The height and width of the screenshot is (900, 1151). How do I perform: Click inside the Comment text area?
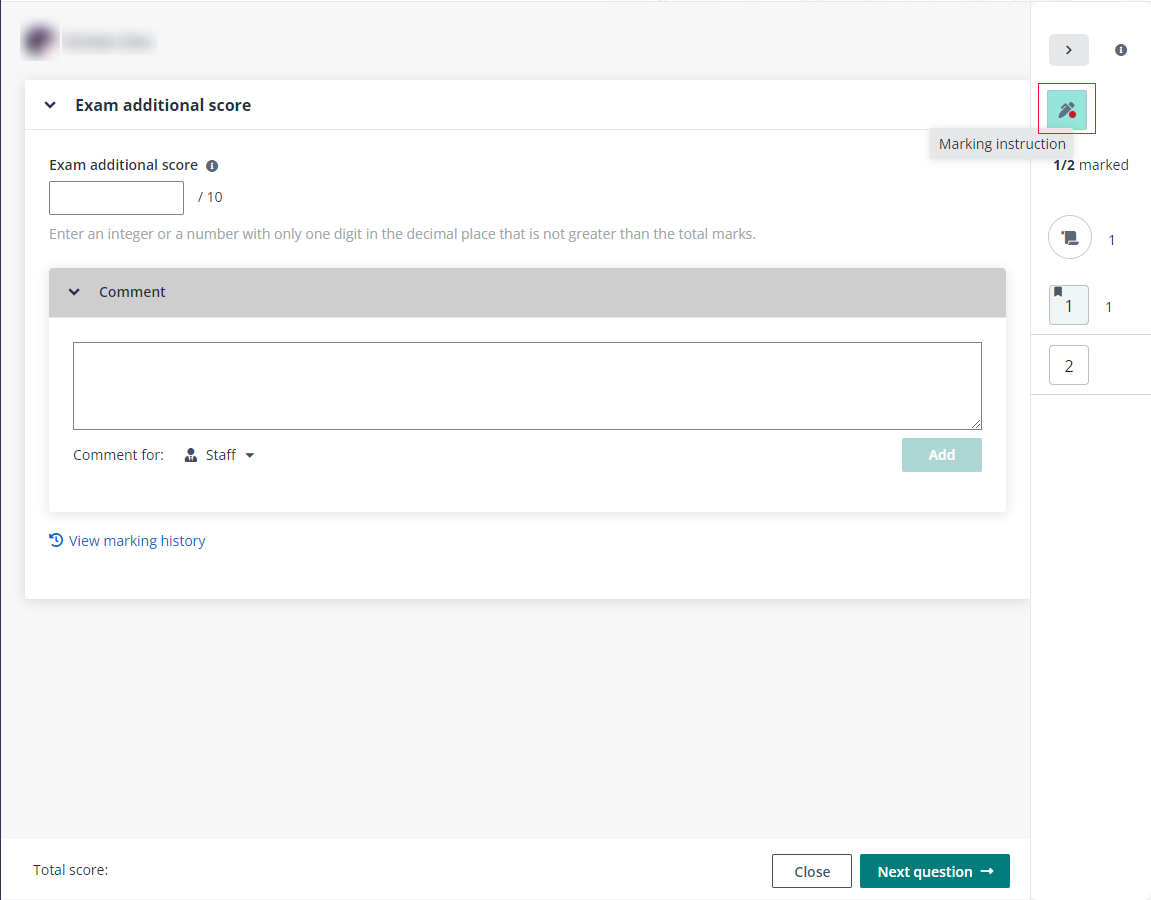tap(527, 385)
